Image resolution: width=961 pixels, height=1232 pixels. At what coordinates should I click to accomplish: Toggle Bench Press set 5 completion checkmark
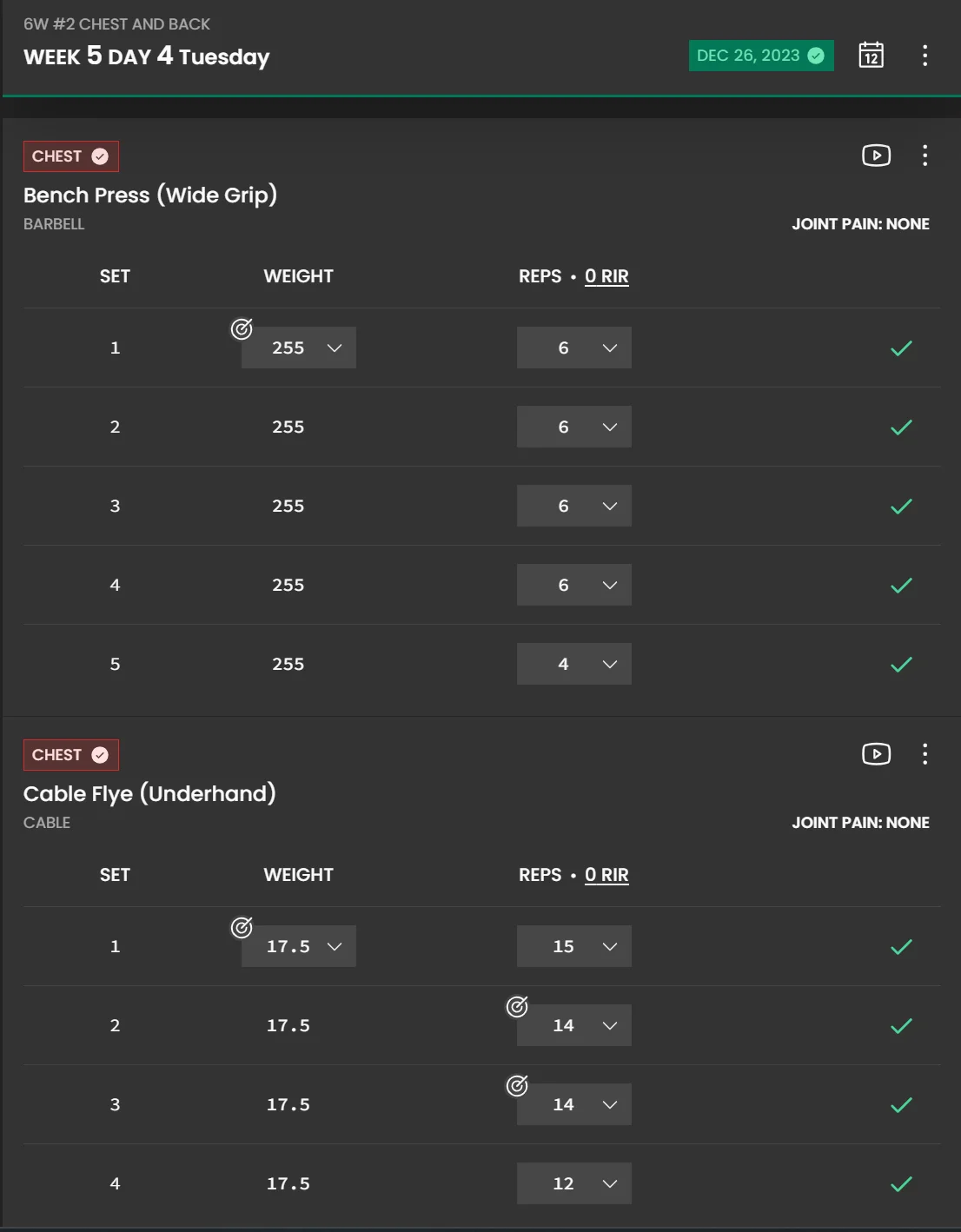click(901, 665)
